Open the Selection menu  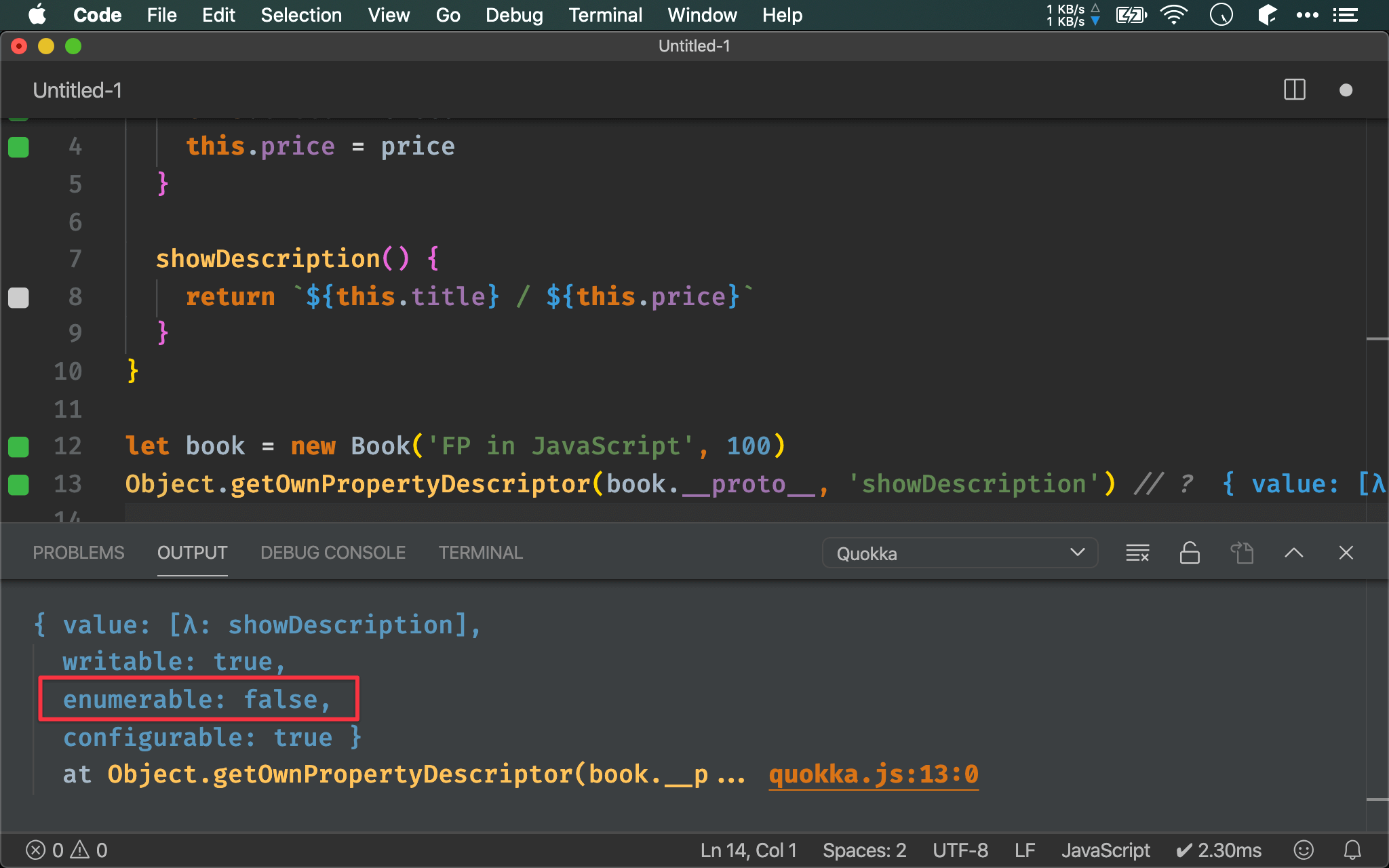301,15
